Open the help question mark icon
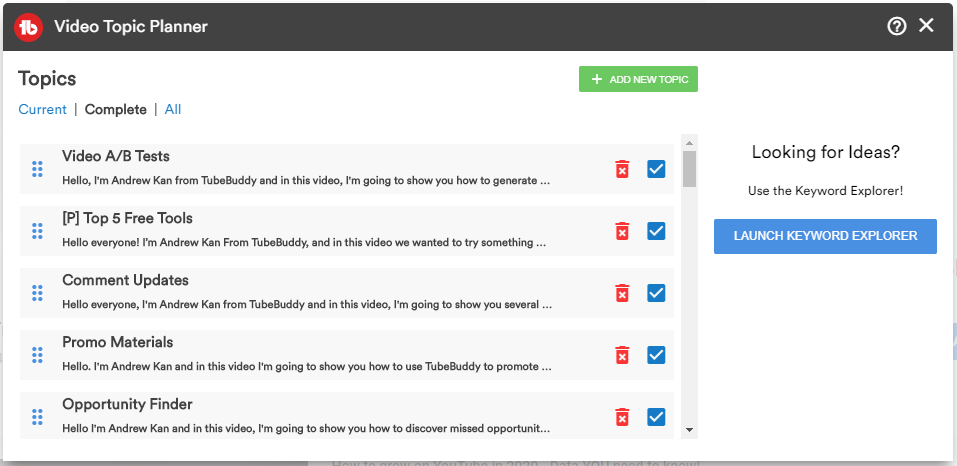The height and width of the screenshot is (466, 957). [897, 27]
